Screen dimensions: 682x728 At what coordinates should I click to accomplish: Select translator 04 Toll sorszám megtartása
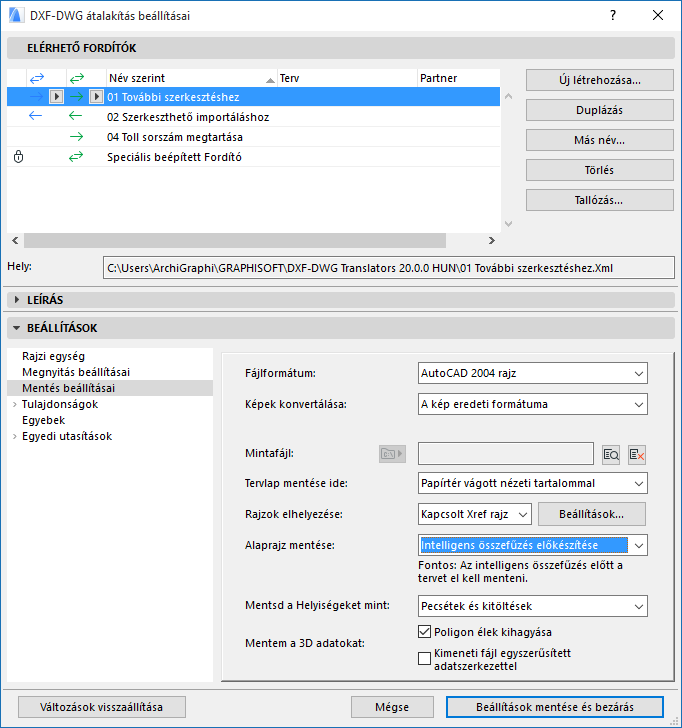(x=253, y=137)
